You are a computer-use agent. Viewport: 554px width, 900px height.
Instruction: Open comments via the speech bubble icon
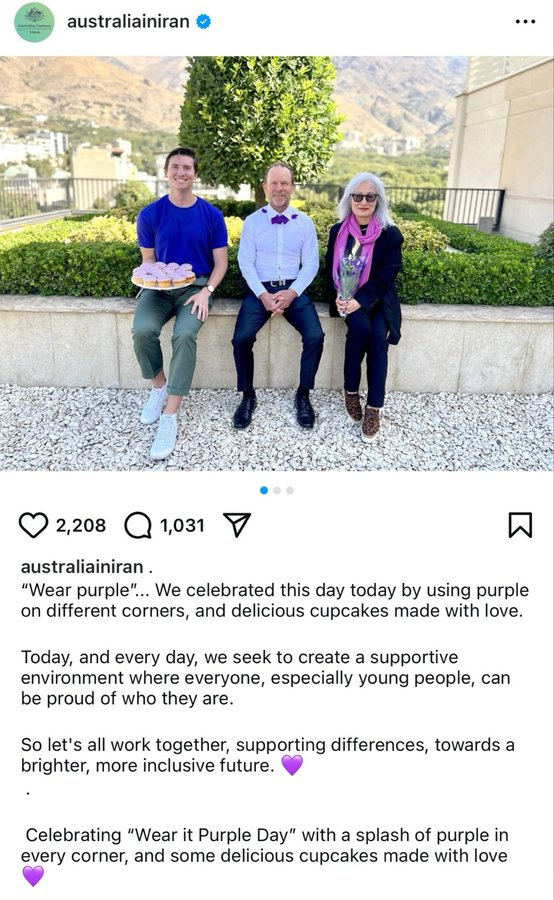click(138, 525)
